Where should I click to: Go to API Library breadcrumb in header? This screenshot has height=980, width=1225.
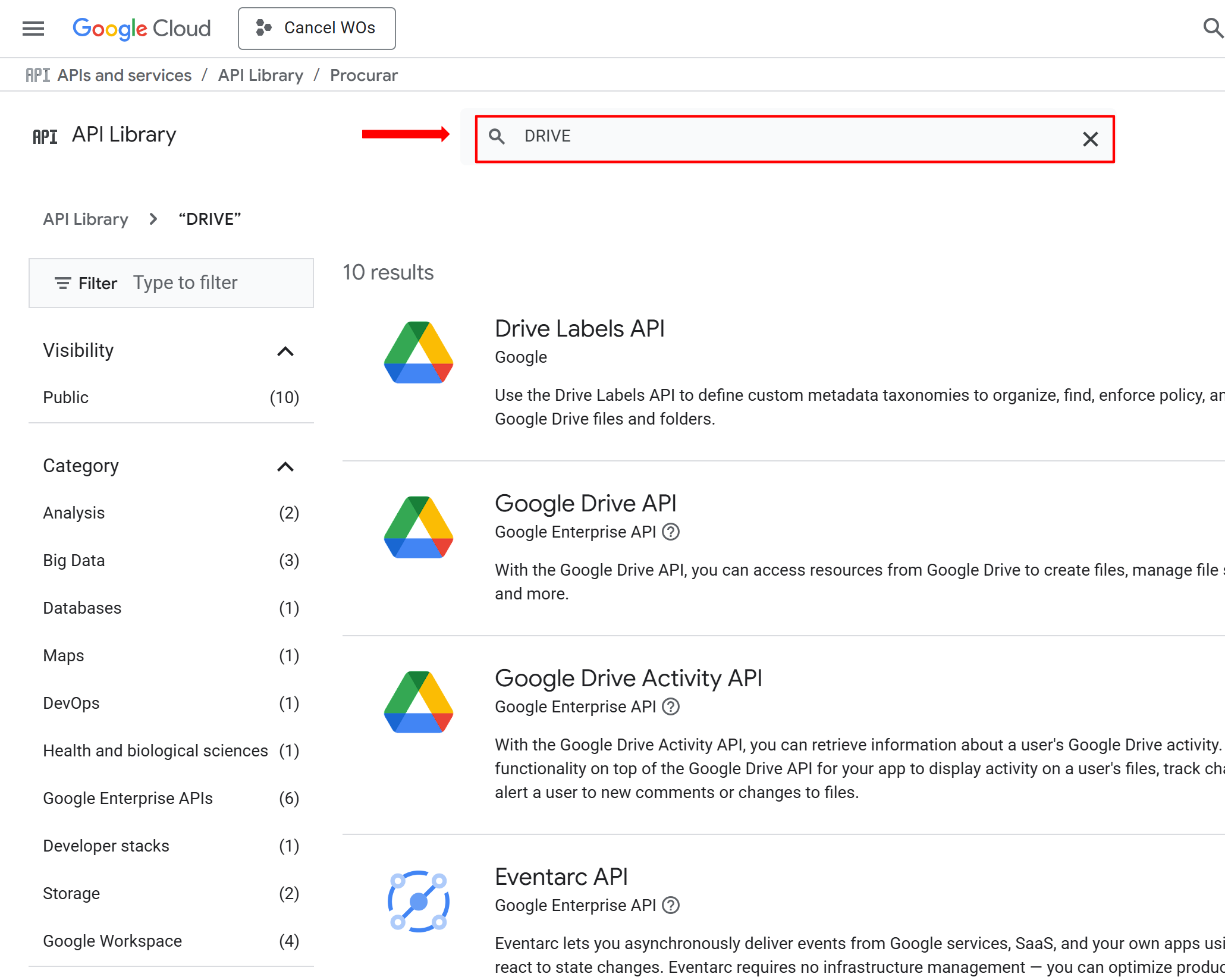[x=260, y=75]
